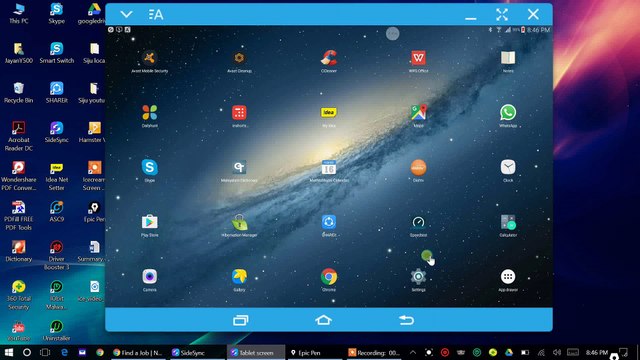Switch to Recording taskbar item
The width and height of the screenshot is (640, 360).
click(374, 353)
